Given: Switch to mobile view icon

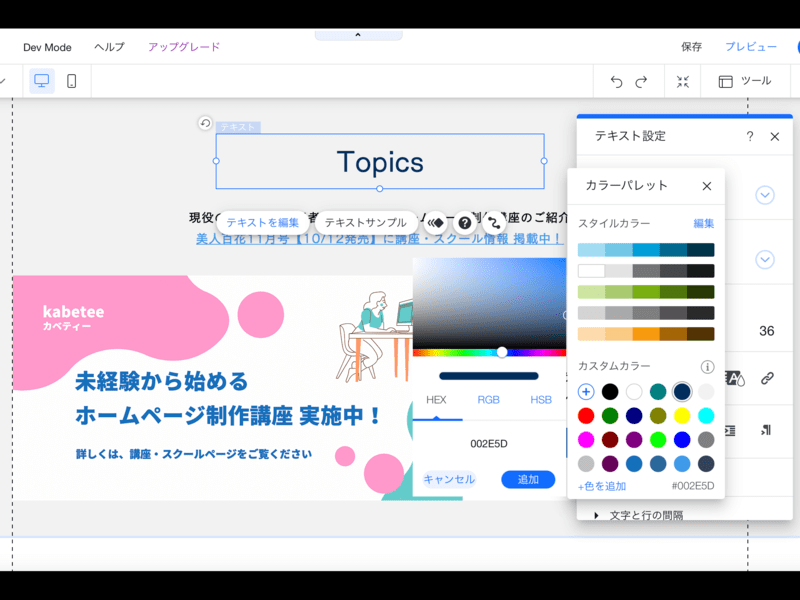Looking at the screenshot, I should pyautogui.click(x=72, y=81).
